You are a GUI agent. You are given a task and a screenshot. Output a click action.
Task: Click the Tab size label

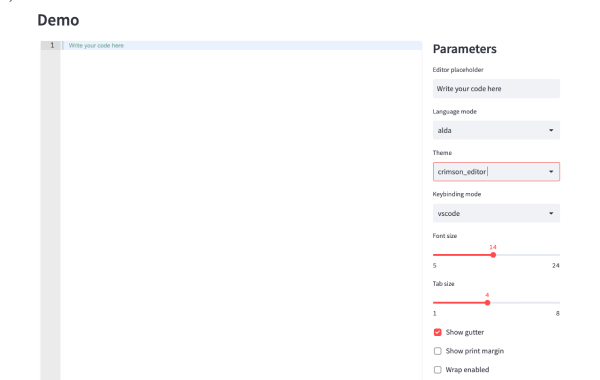443,284
